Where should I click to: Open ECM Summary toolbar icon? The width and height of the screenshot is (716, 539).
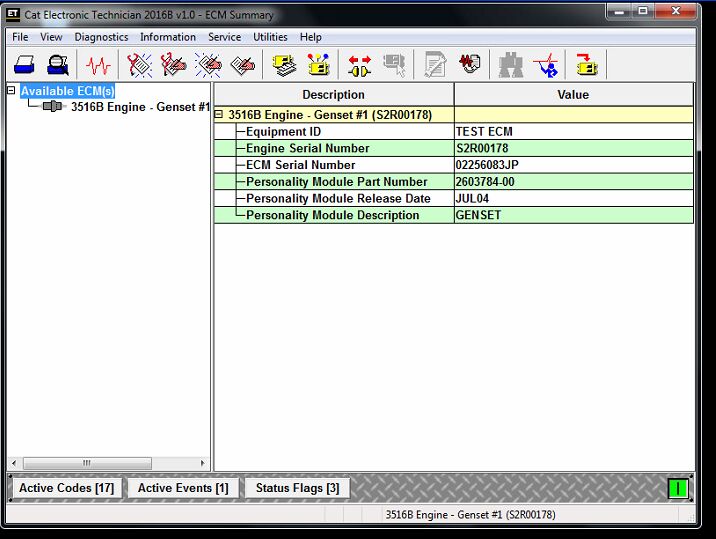pos(284,65)
